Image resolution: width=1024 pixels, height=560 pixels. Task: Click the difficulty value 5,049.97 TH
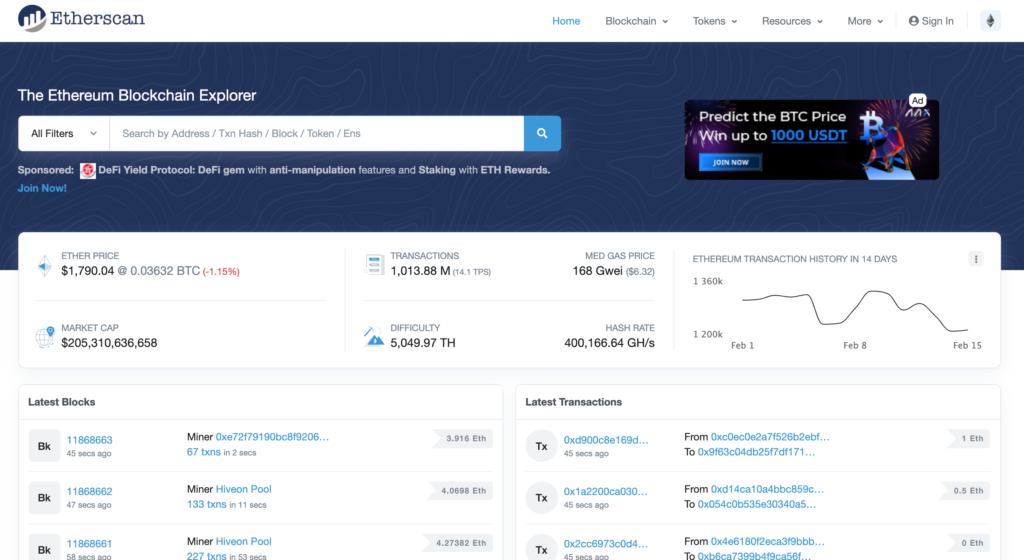click(x=423, y=343)
